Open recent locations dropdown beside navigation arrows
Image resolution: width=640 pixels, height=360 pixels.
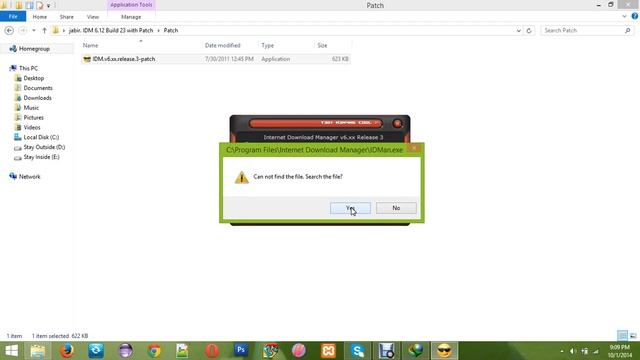coord(33,31)
